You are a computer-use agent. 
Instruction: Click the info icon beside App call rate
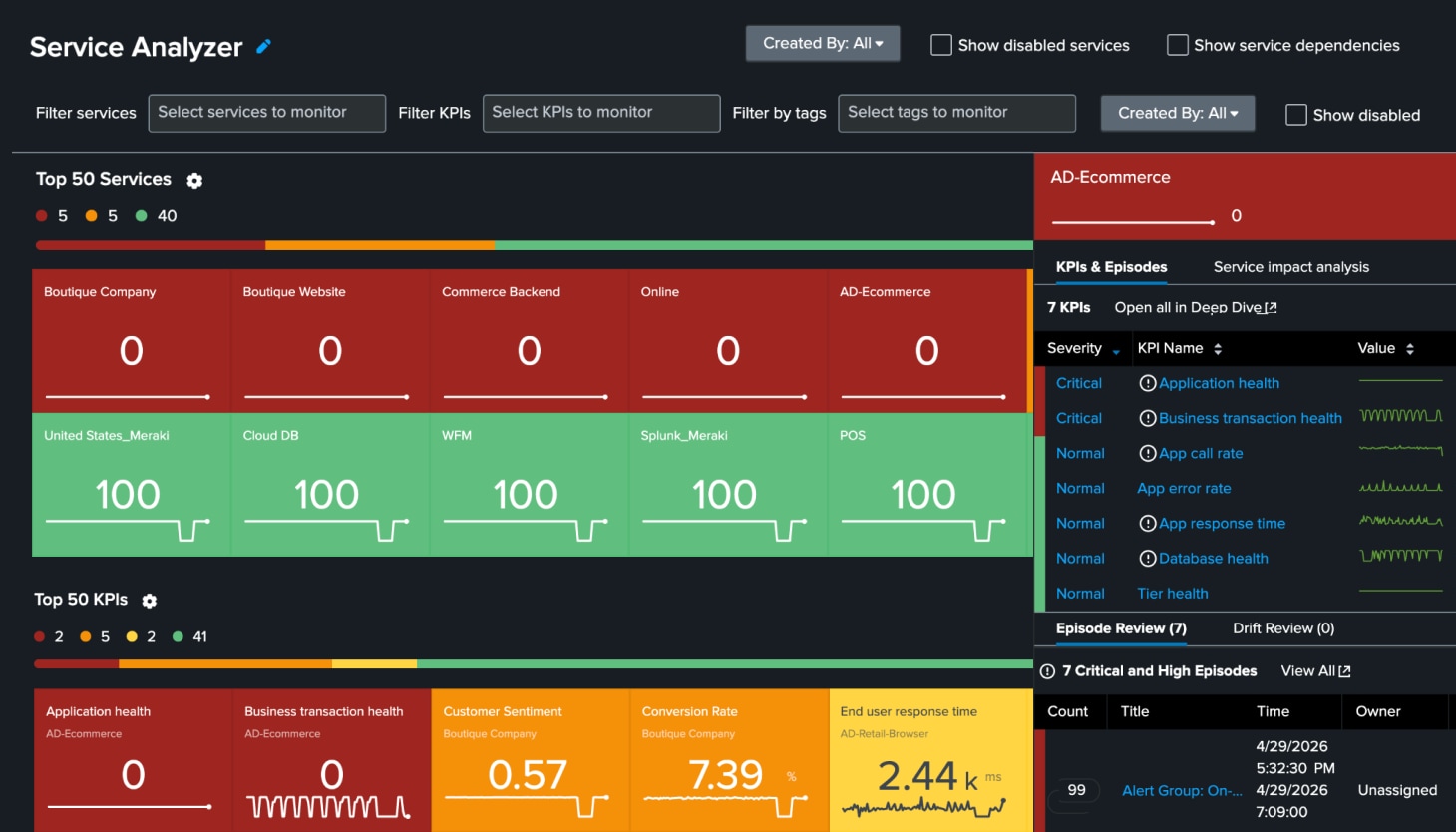coord(1148,453)
